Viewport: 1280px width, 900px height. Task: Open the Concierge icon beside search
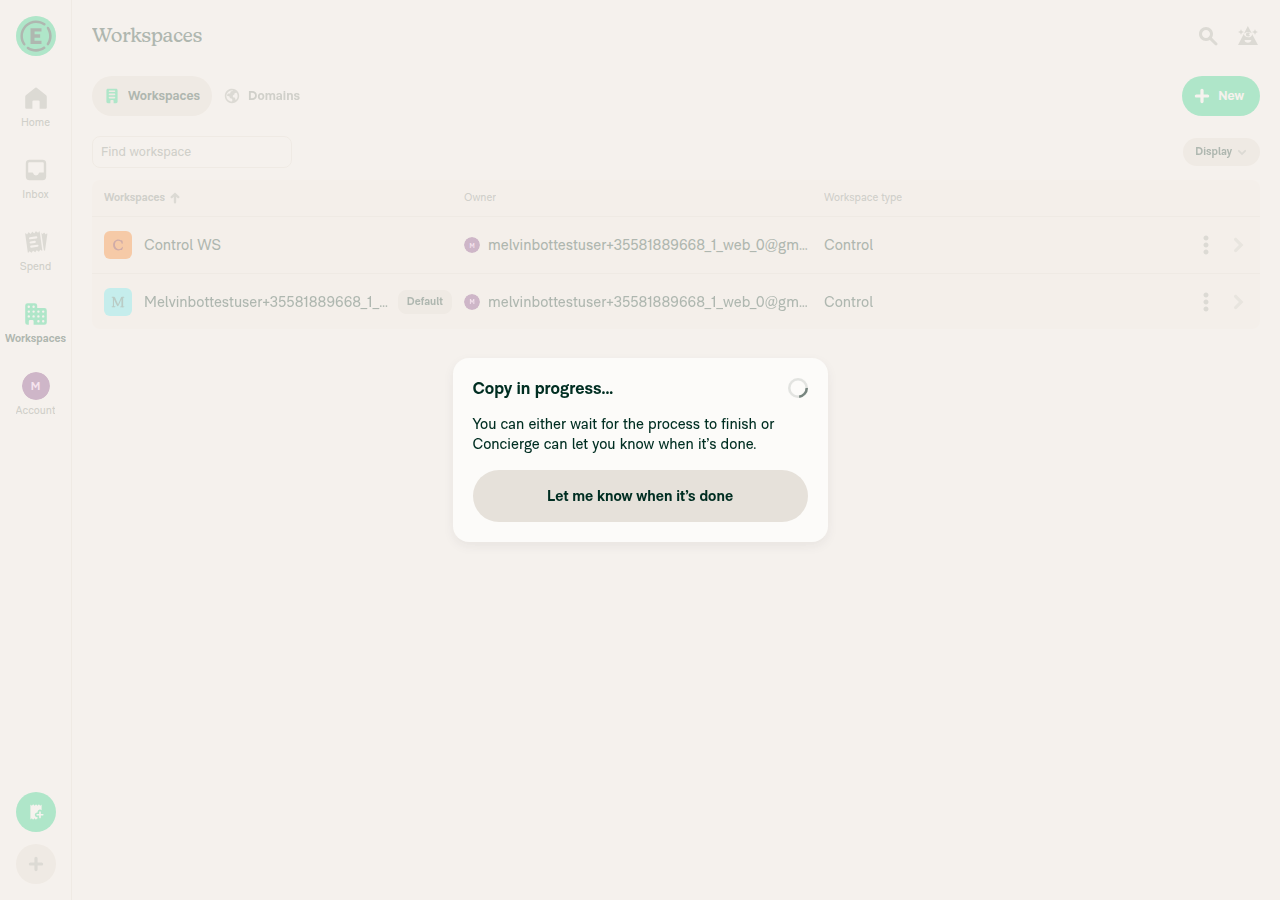[1247, 36]
